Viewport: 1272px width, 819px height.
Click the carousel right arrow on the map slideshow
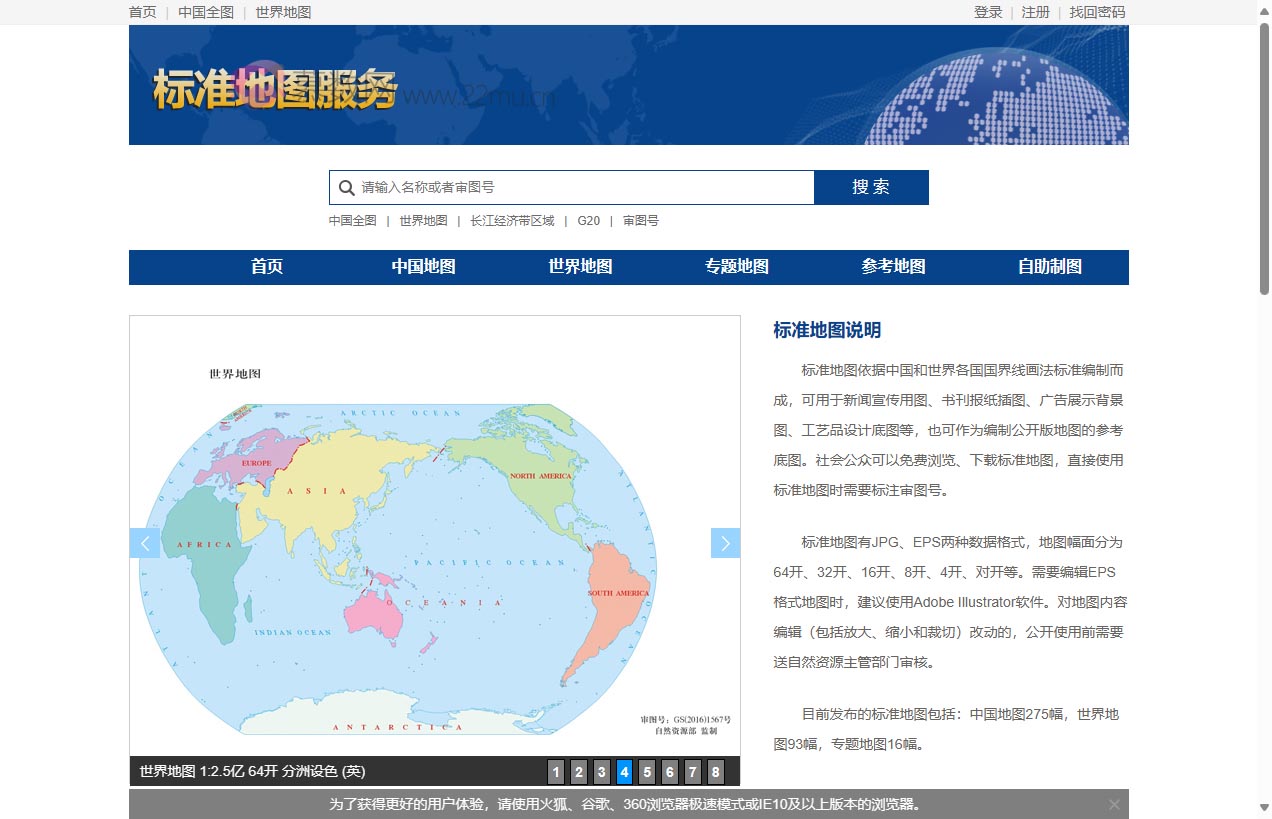coord(725,543)
